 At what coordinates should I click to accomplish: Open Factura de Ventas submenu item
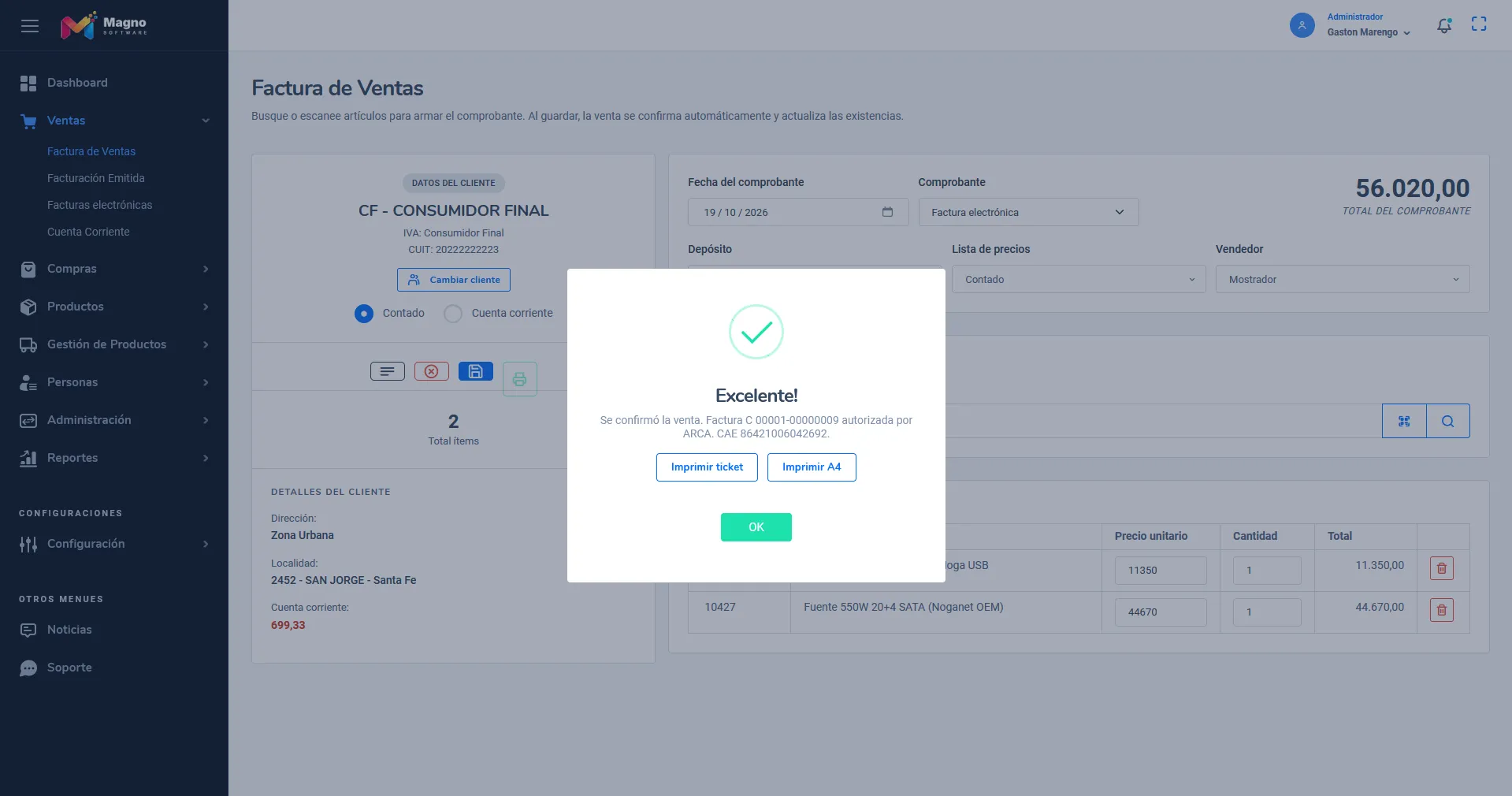[x=91, y=151]
